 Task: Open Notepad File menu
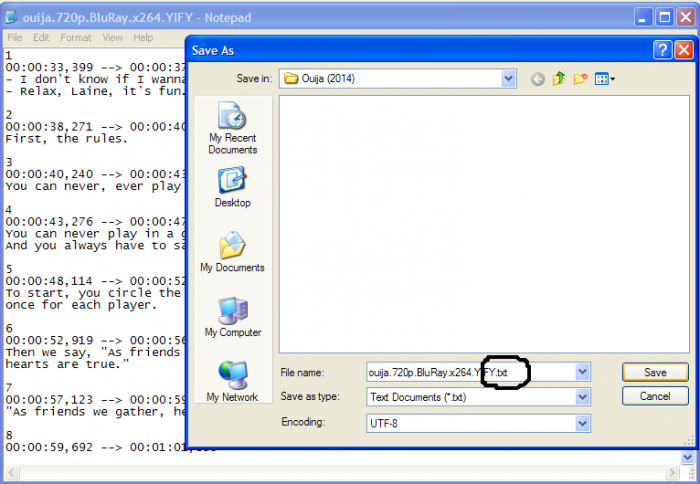click(x=15, y=38)
